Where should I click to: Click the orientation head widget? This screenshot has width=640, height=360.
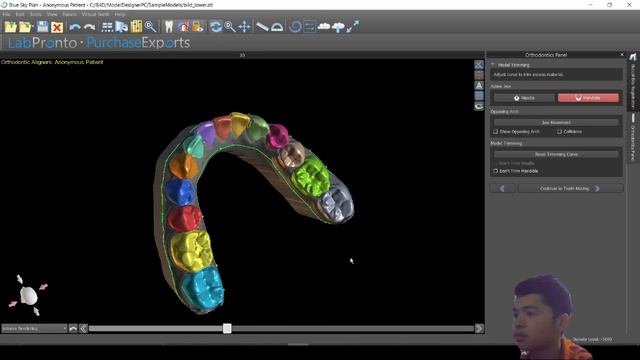point(28,296)
